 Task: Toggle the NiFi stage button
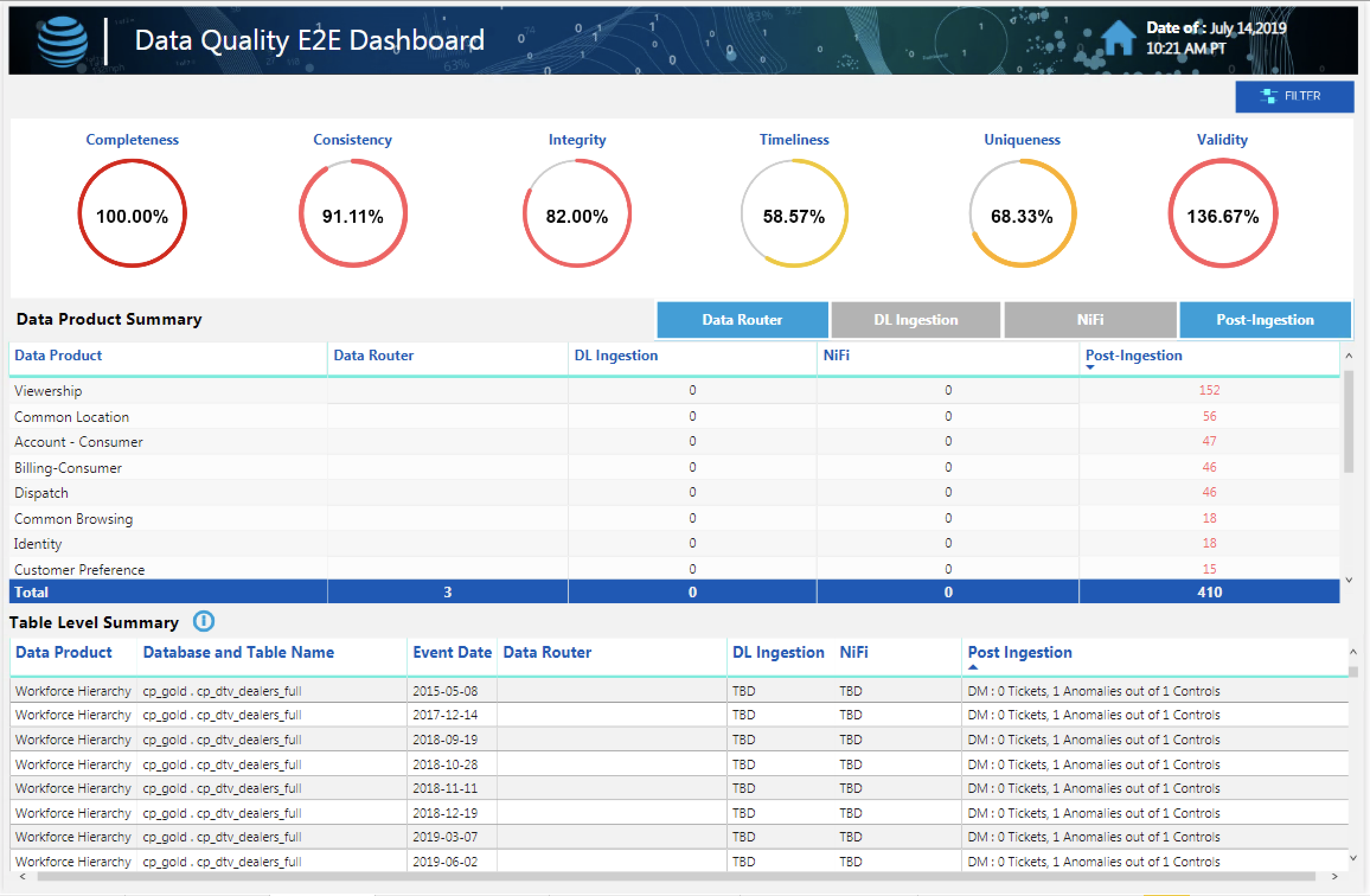pyautogui.click(x=1090, y=320)
